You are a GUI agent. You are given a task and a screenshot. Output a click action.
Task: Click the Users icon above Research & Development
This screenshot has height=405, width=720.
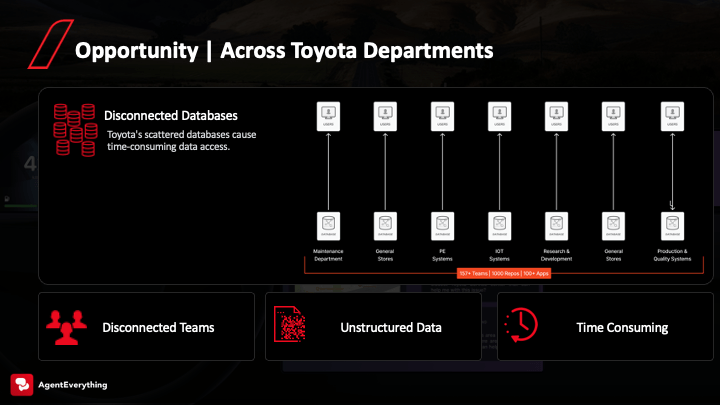tap(556, 117)
